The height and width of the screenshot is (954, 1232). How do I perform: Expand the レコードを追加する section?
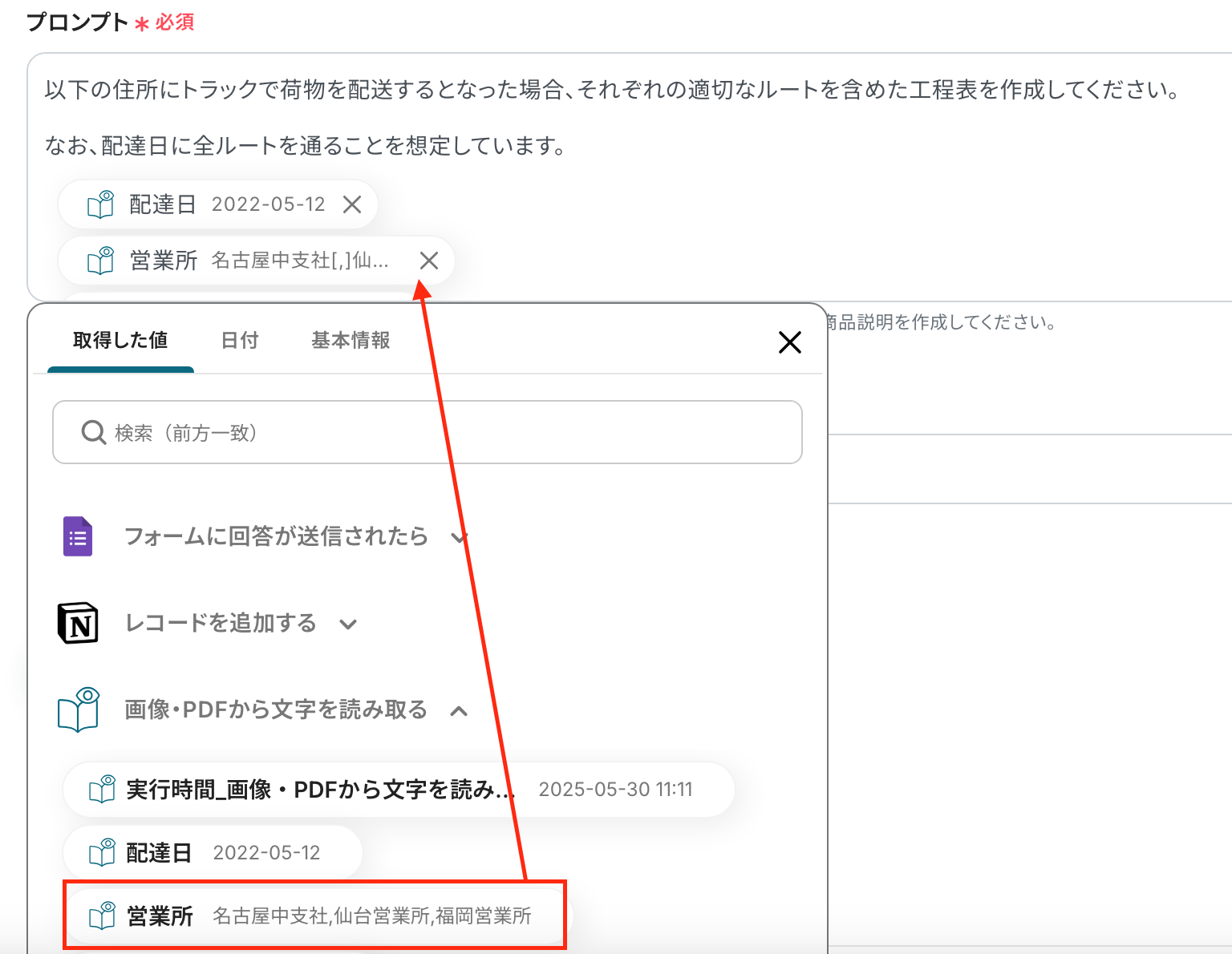(348, 624)
